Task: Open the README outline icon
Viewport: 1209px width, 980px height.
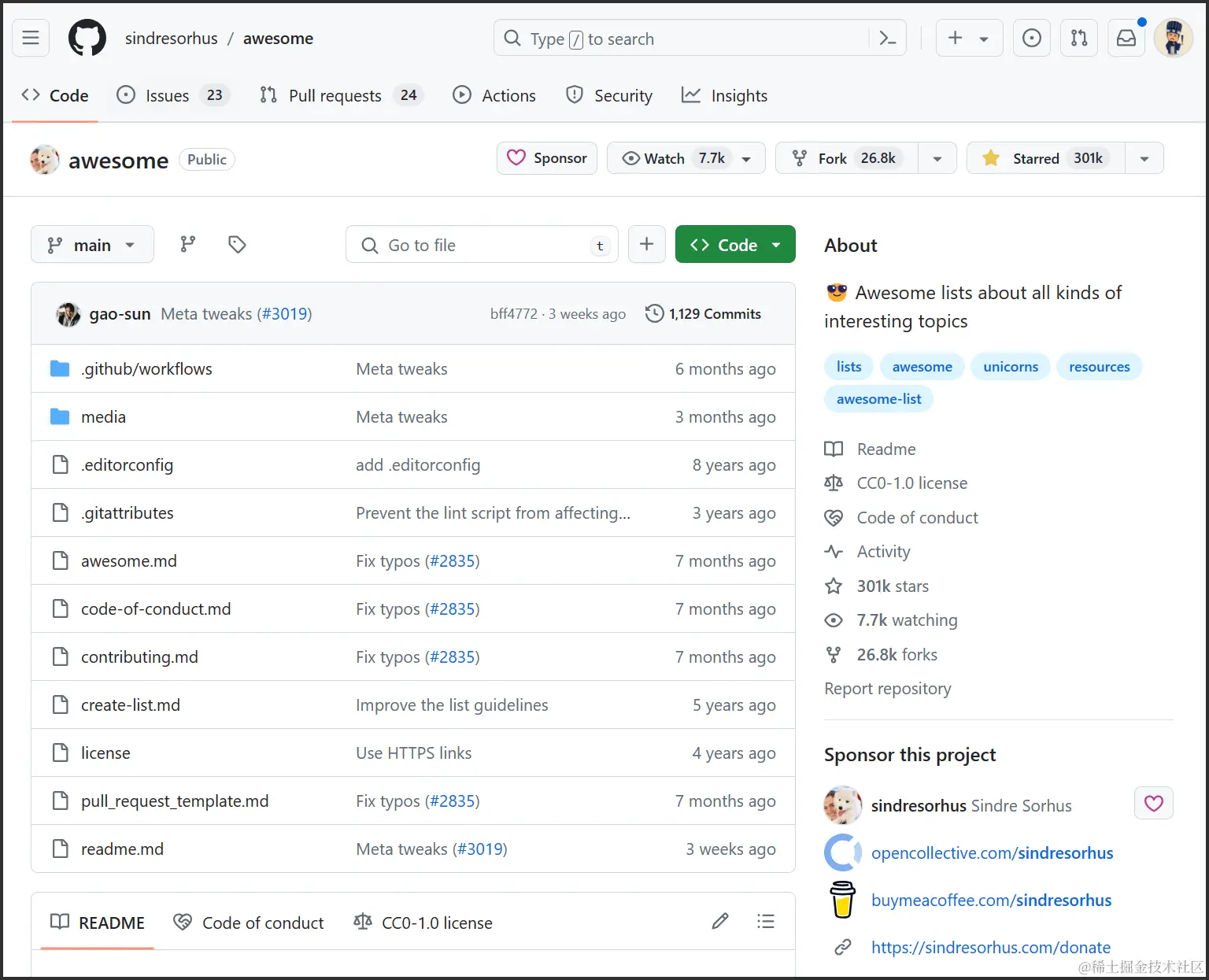Action: [x=766, y=921]
